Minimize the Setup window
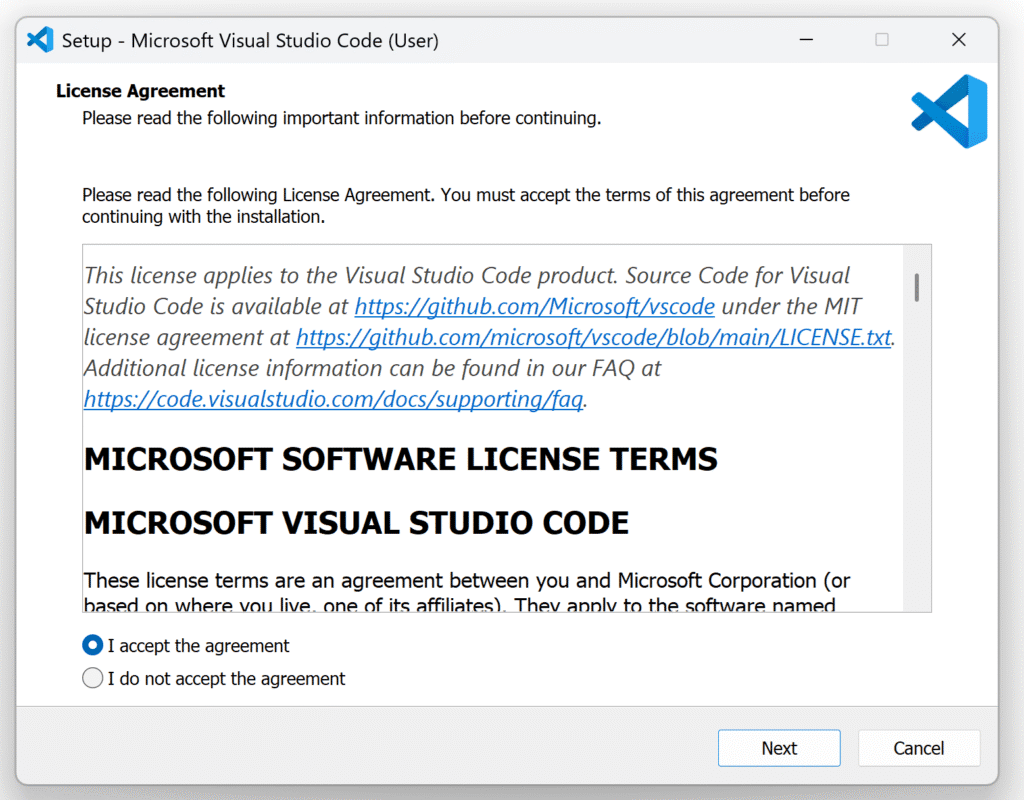Image resolution: width=1024 pixels, height=800 pixels. click(x=807, y=40)
